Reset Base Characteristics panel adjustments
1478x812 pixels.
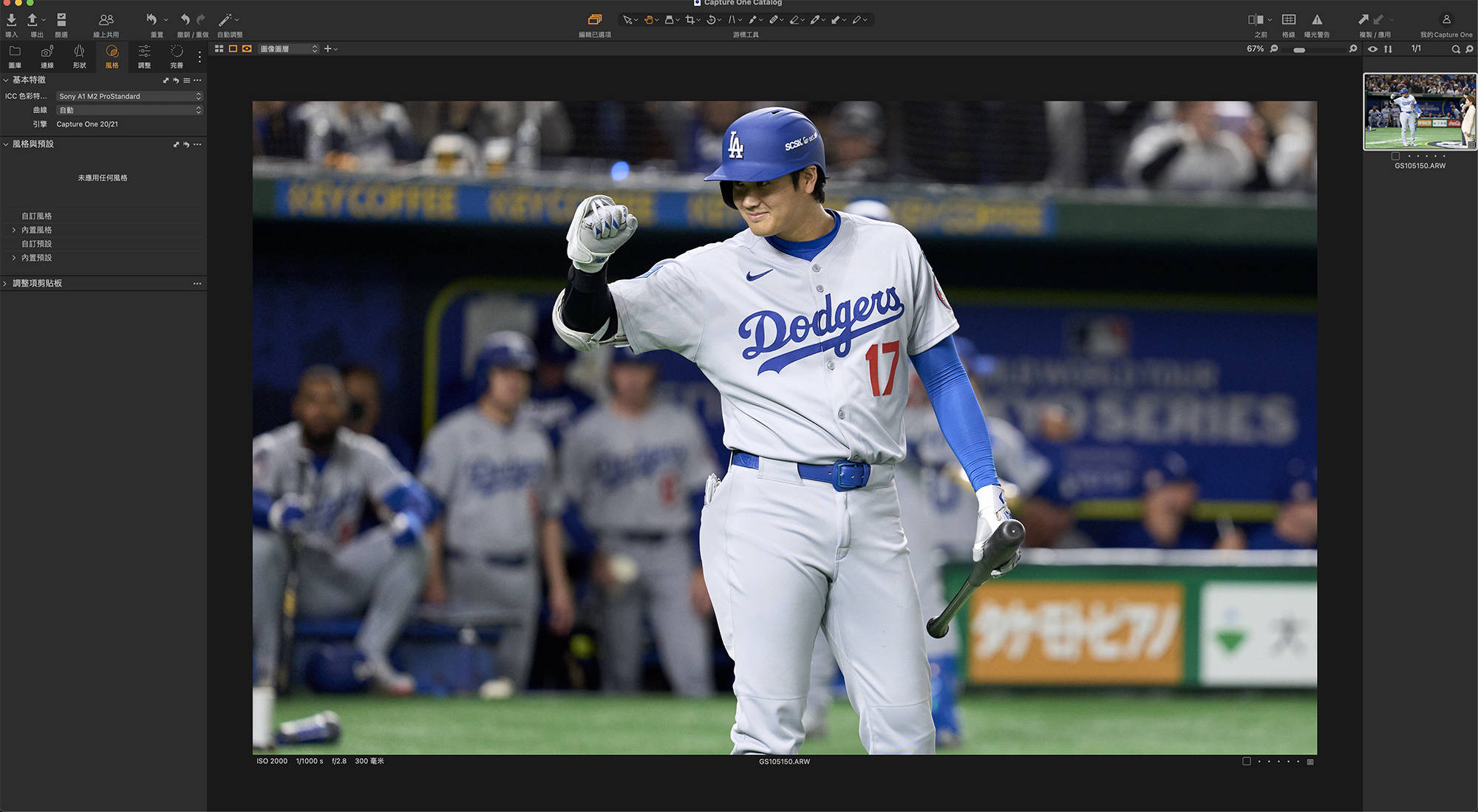[176, 81]
